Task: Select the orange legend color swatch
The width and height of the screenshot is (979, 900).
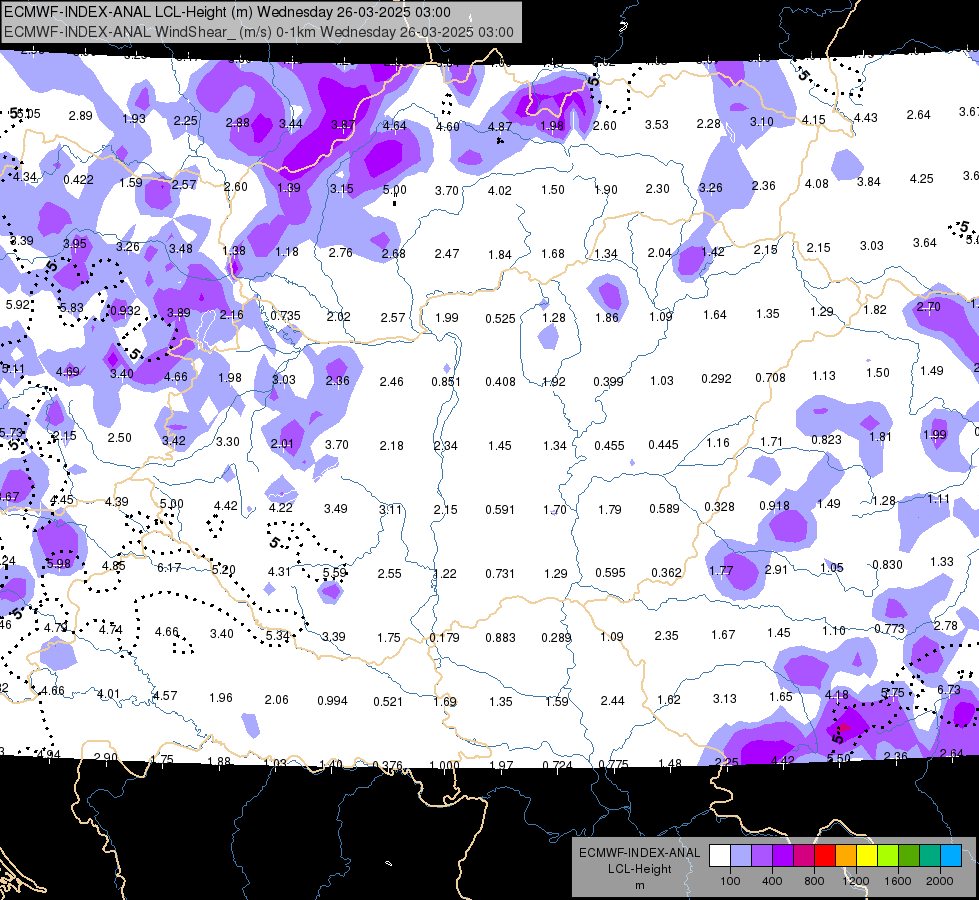Action: click(846, 856)
